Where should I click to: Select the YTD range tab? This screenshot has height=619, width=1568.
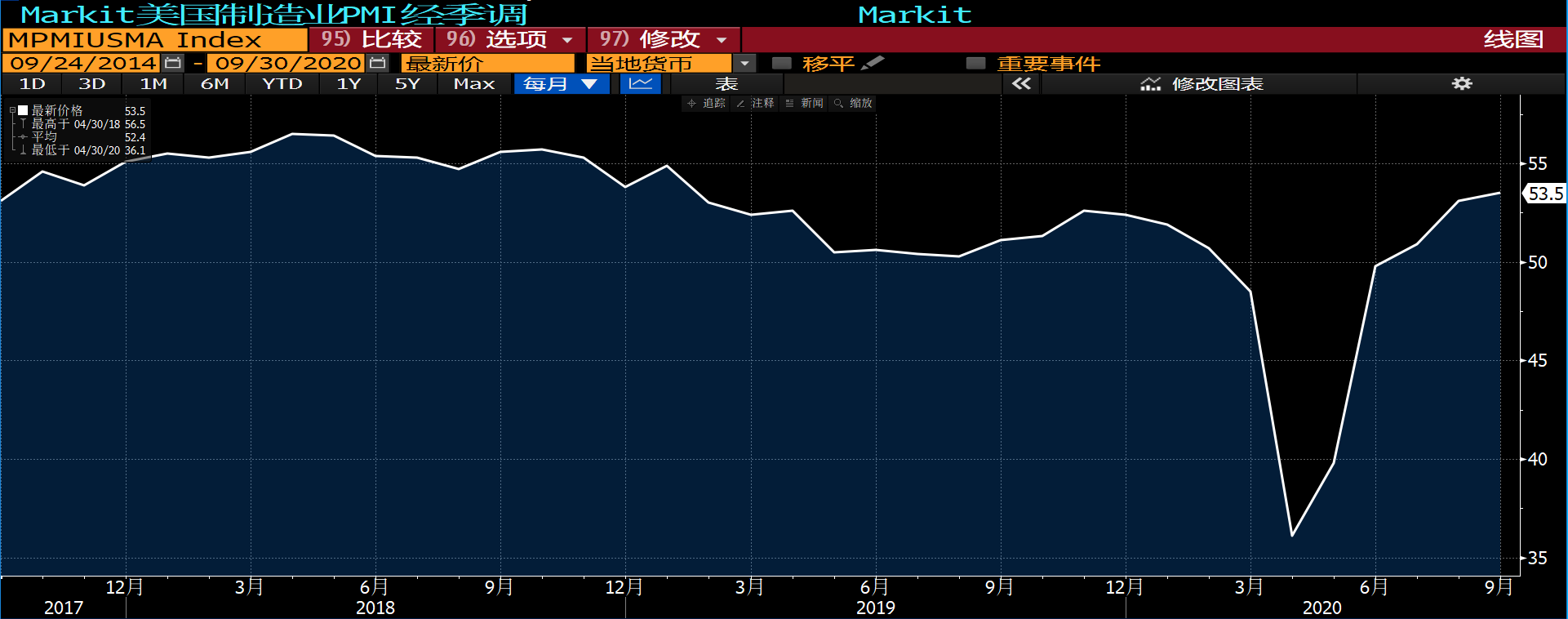tap(282, 83)
